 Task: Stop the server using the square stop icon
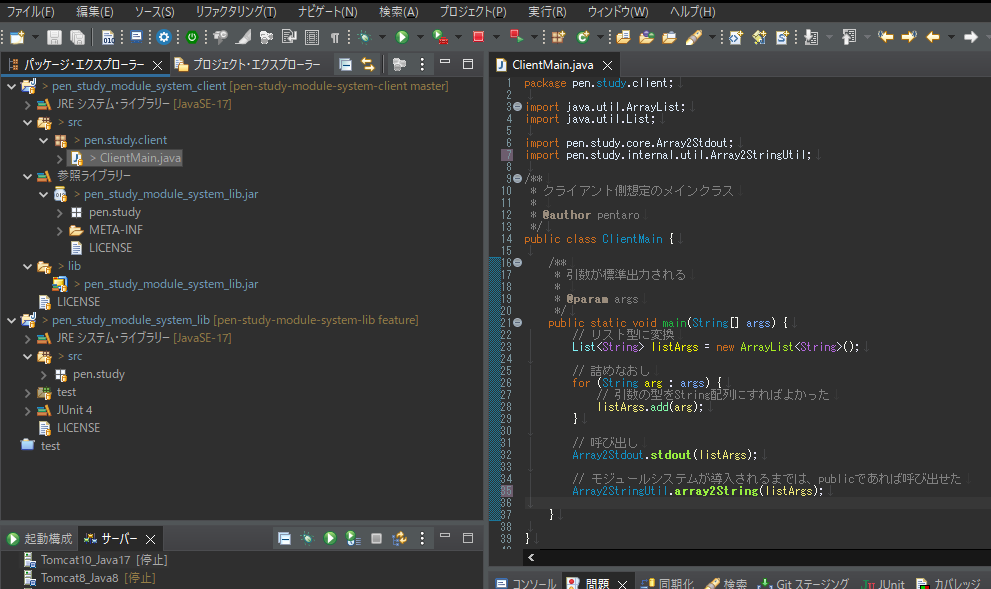tap(376, 538)
